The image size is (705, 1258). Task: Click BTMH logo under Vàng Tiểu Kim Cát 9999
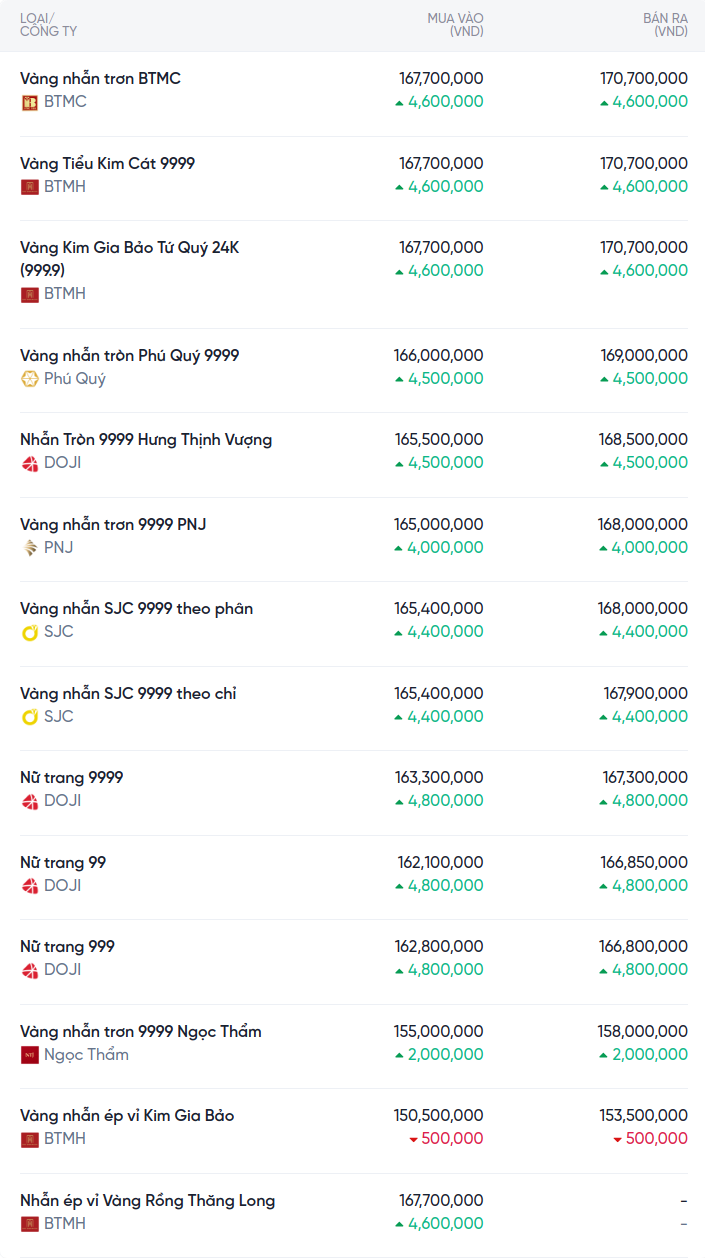30,187
